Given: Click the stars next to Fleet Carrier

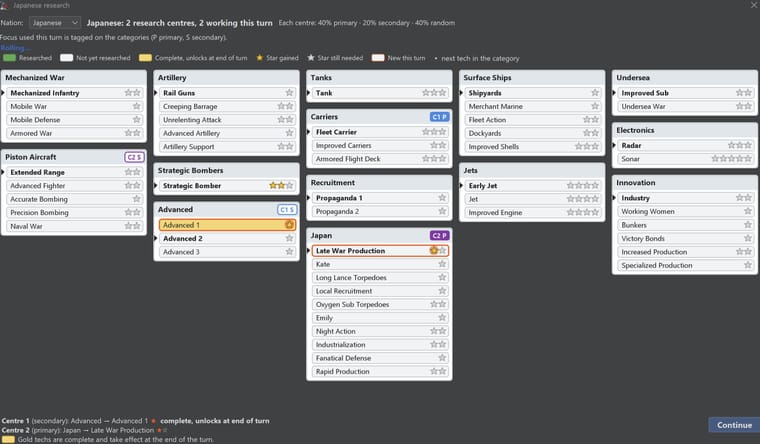Looking at the screenshot, I should (x=434, y=132).
